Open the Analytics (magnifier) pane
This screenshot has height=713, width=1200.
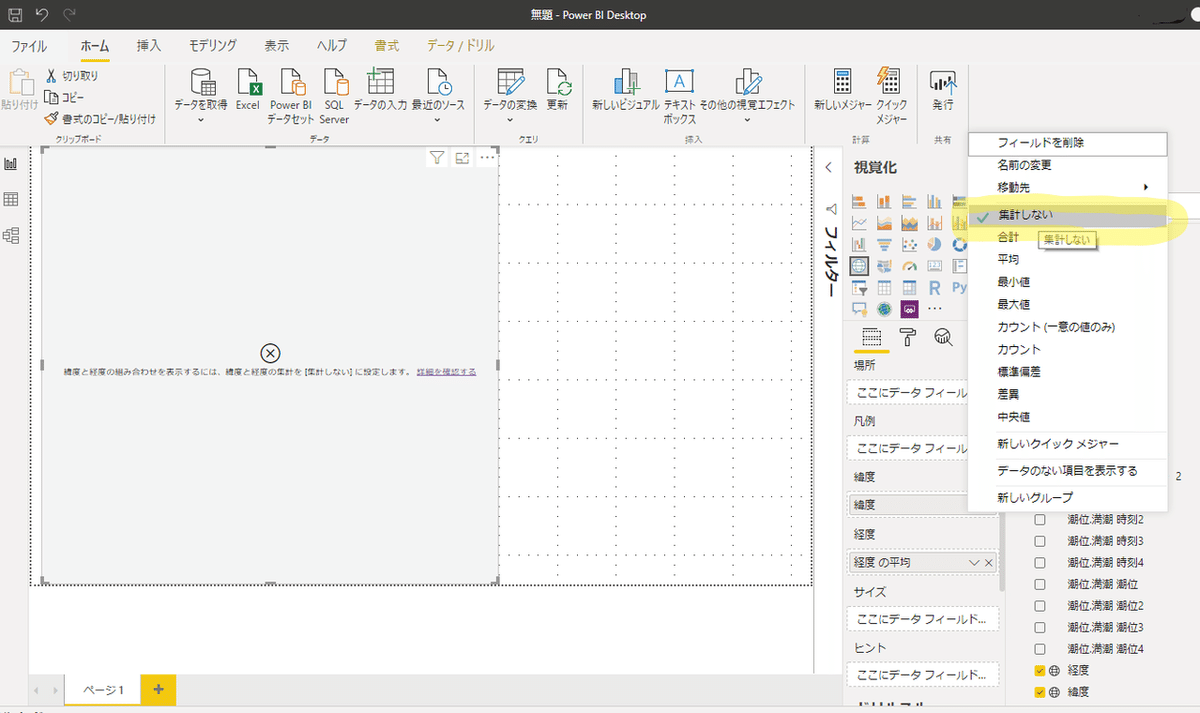[x=943, y=337]
